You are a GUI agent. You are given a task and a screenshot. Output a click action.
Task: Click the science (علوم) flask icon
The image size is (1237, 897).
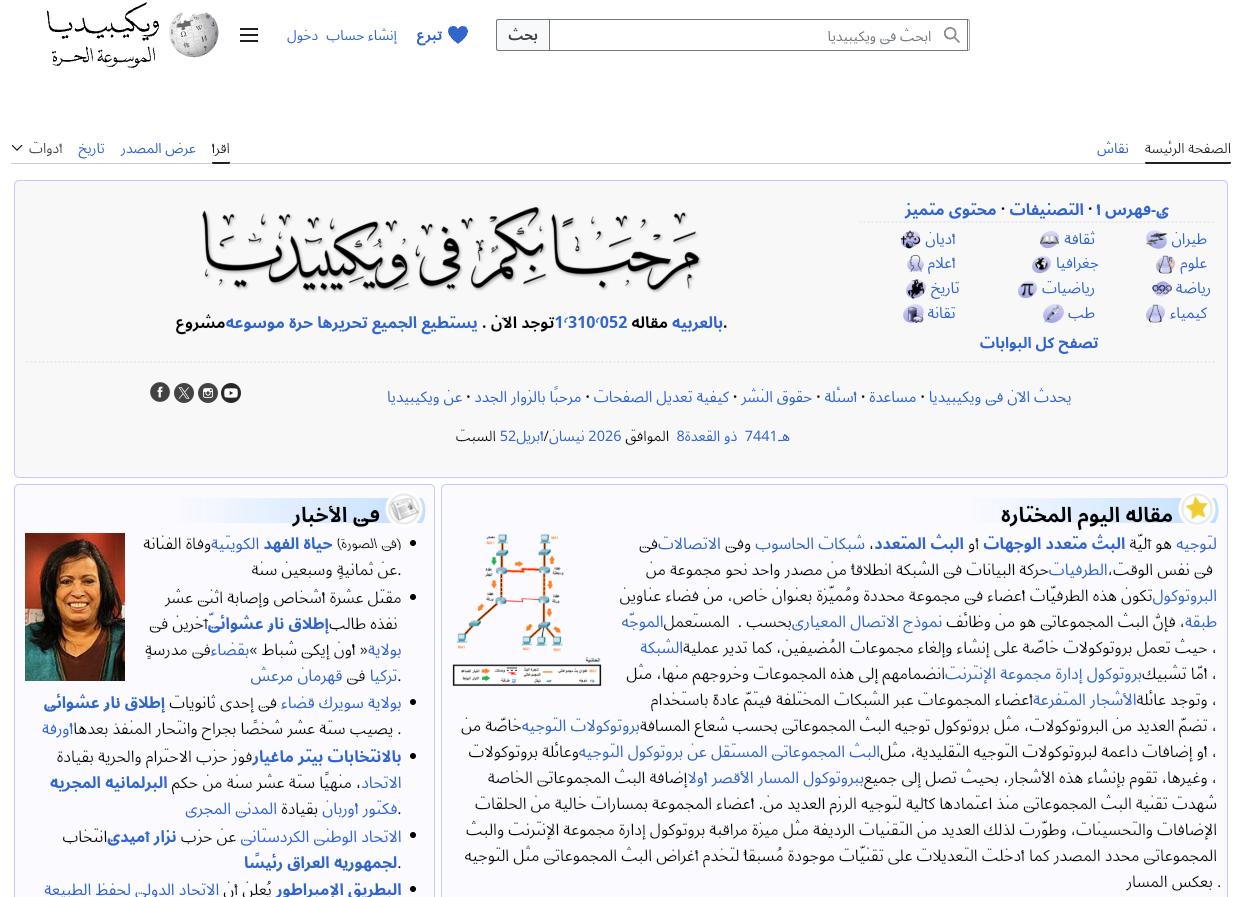[x=1165, y=264]
